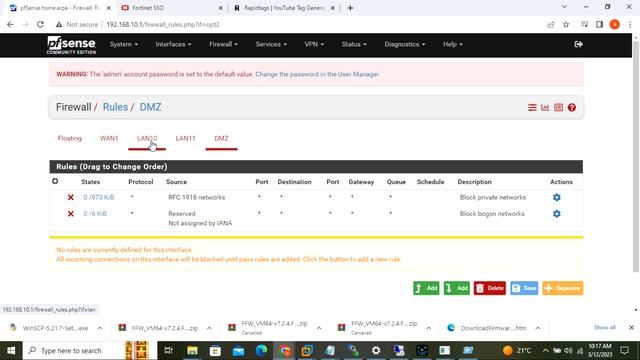This screenshot has height=360, width=640.
Task: Go back in browser history
Action: coord(10,24)
